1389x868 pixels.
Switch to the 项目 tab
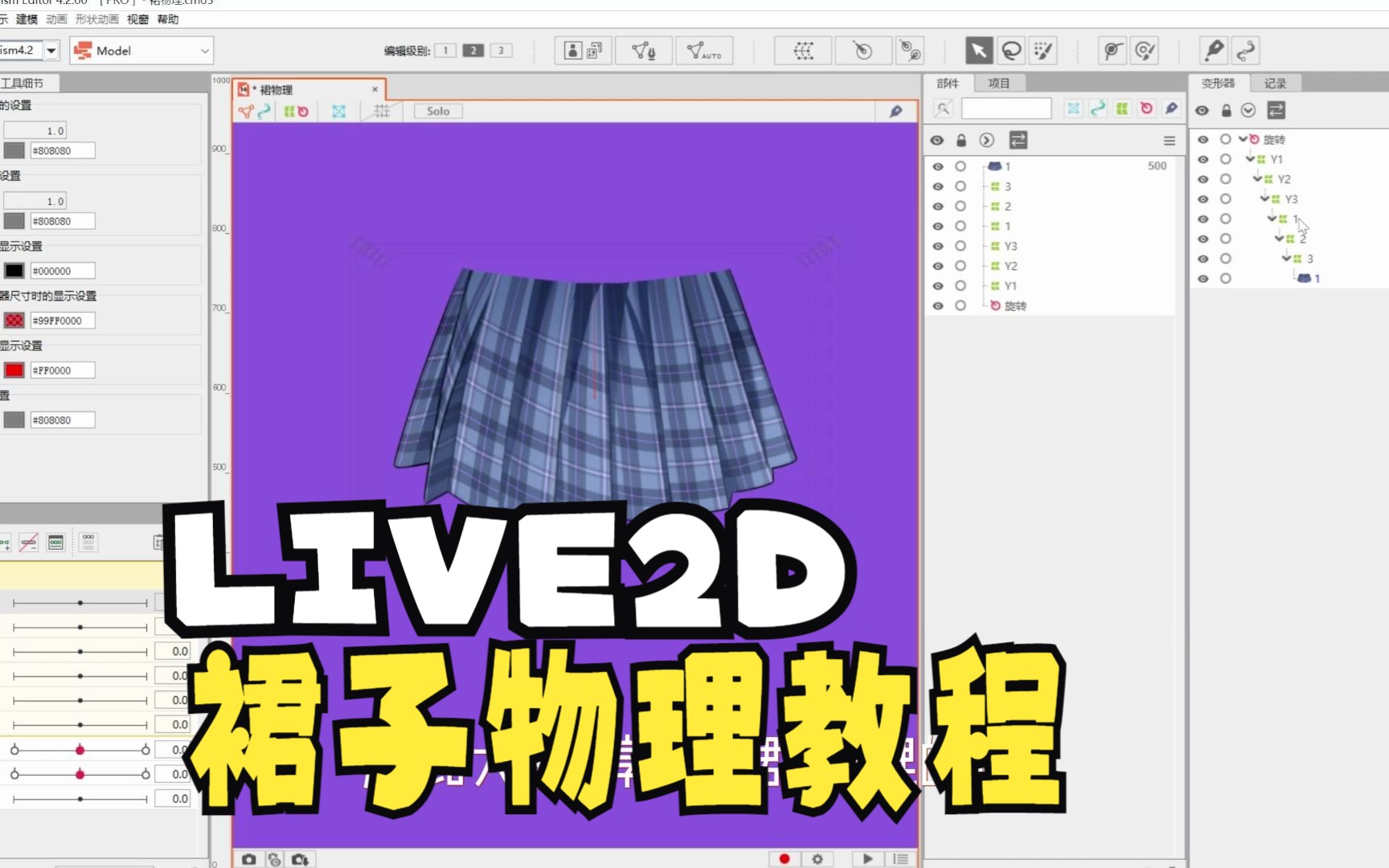999,83
